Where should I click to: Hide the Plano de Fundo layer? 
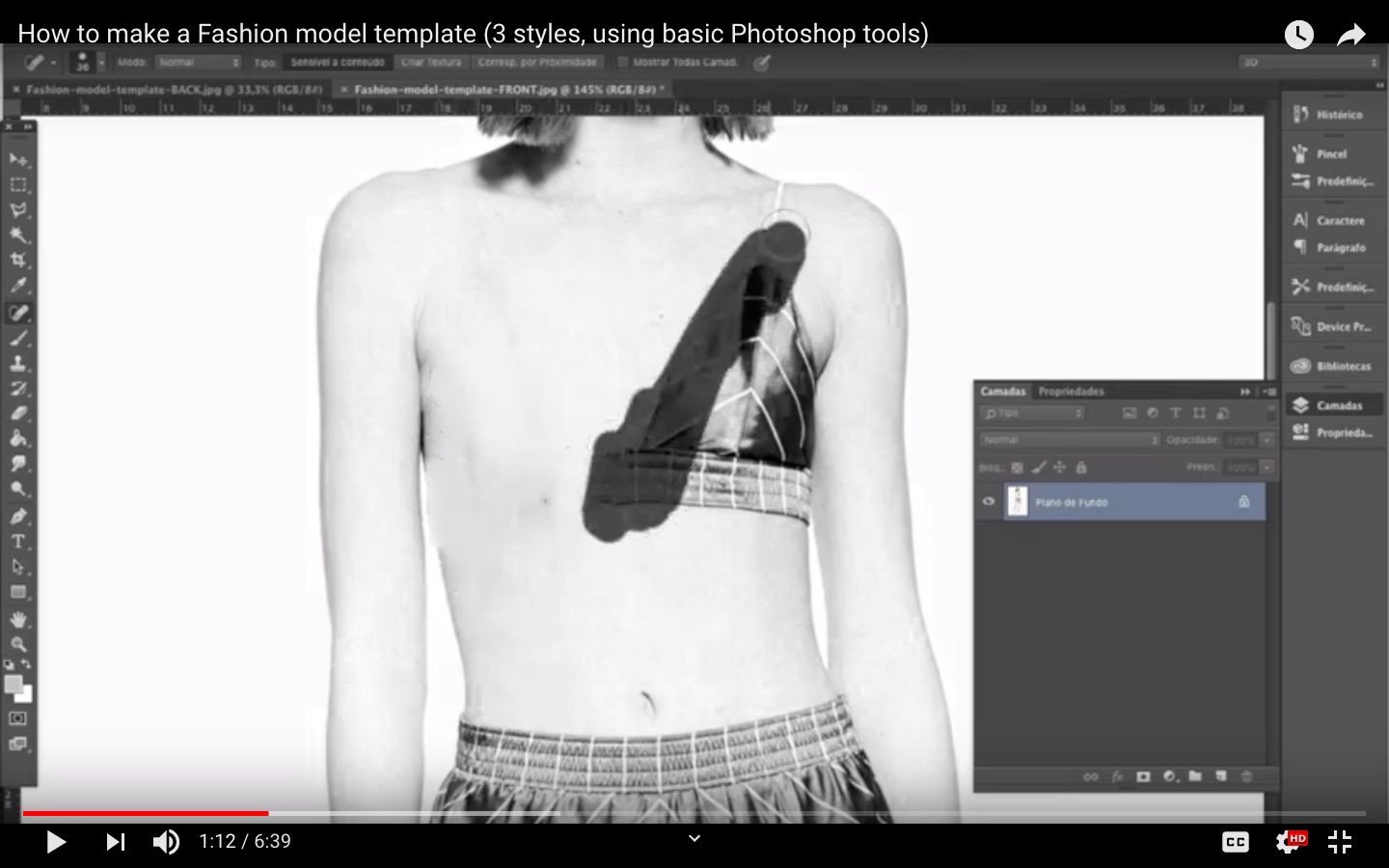[x=988, y=502]
